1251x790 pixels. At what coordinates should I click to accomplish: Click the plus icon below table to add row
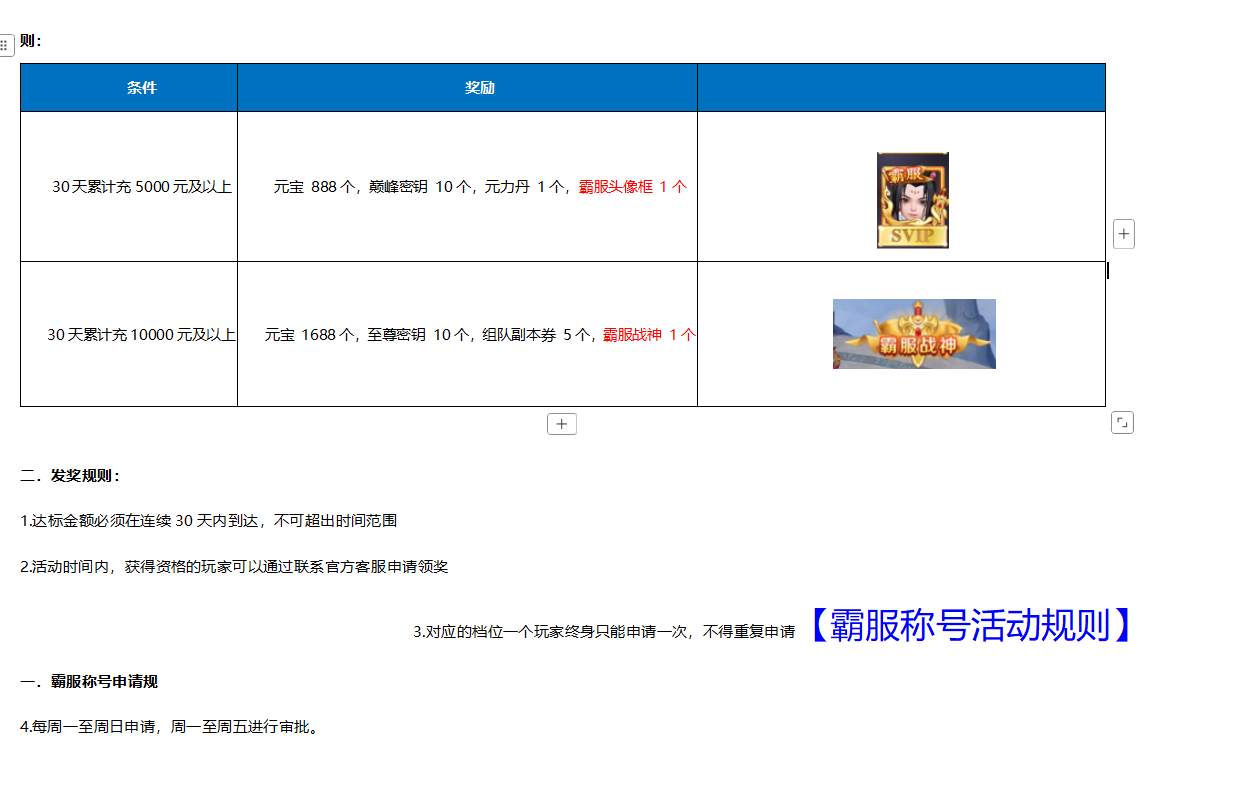[562, 424]
